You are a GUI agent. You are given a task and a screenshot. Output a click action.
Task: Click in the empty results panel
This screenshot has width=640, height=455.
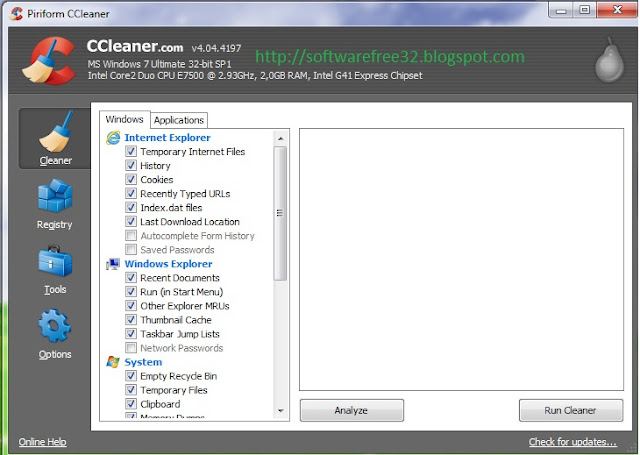click(x=461, y=260)
